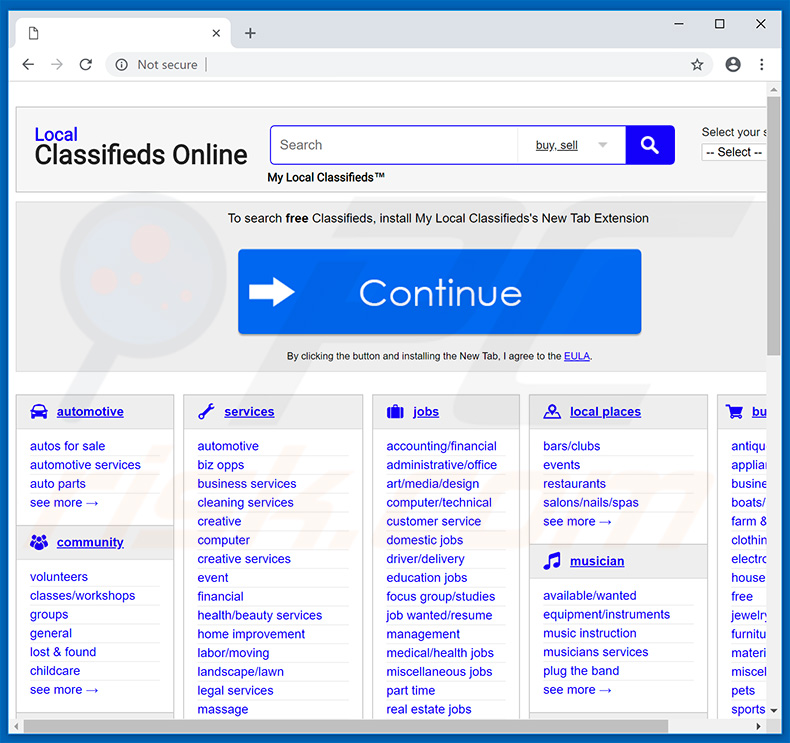
Task: Open auto parts link
Action: pos(58,484)
